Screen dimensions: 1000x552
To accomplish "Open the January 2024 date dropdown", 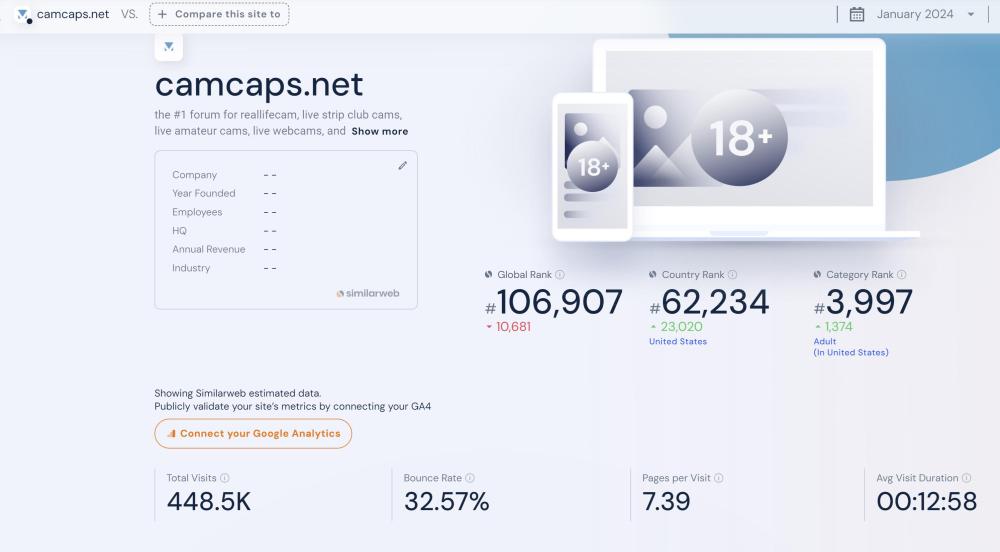I will click(924, 14).
